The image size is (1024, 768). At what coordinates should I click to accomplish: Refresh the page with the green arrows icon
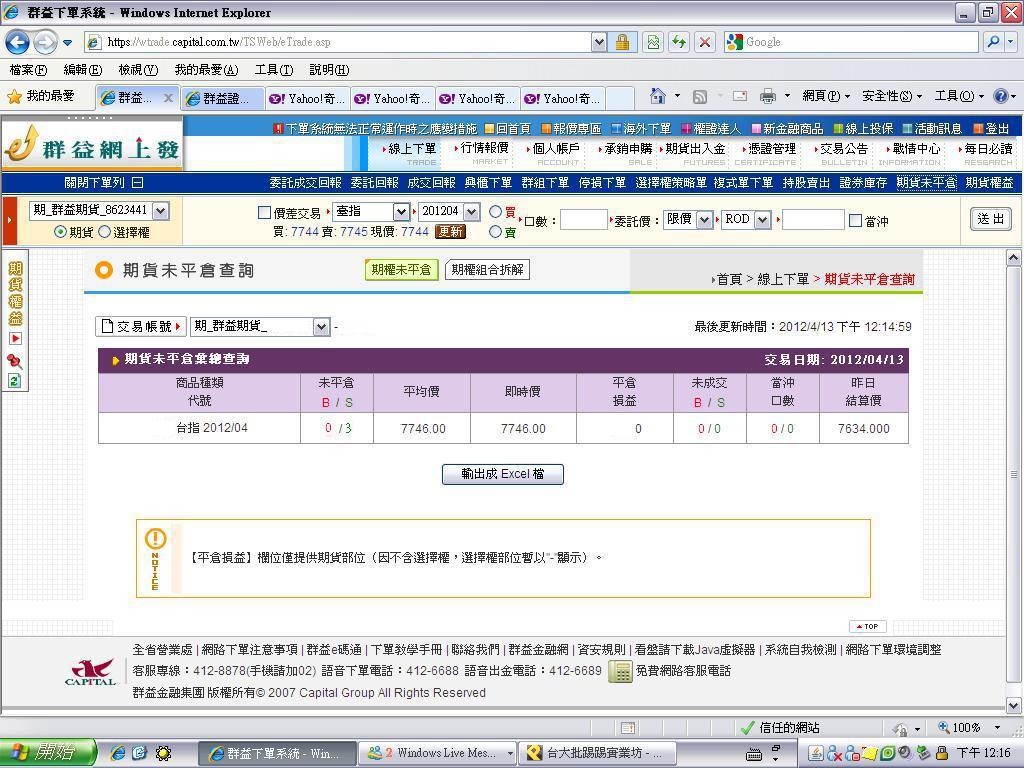(x=679, y=42)
